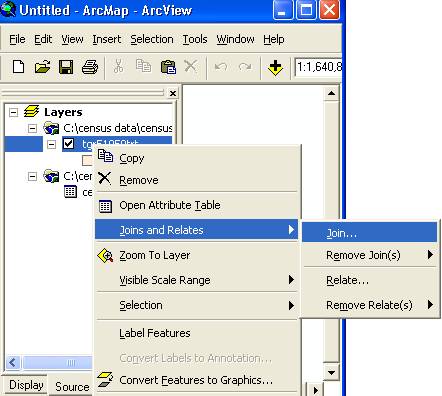Close the table of contents panel
The height and width of the screenshot is (396, 442).
[x=173, y=93]
